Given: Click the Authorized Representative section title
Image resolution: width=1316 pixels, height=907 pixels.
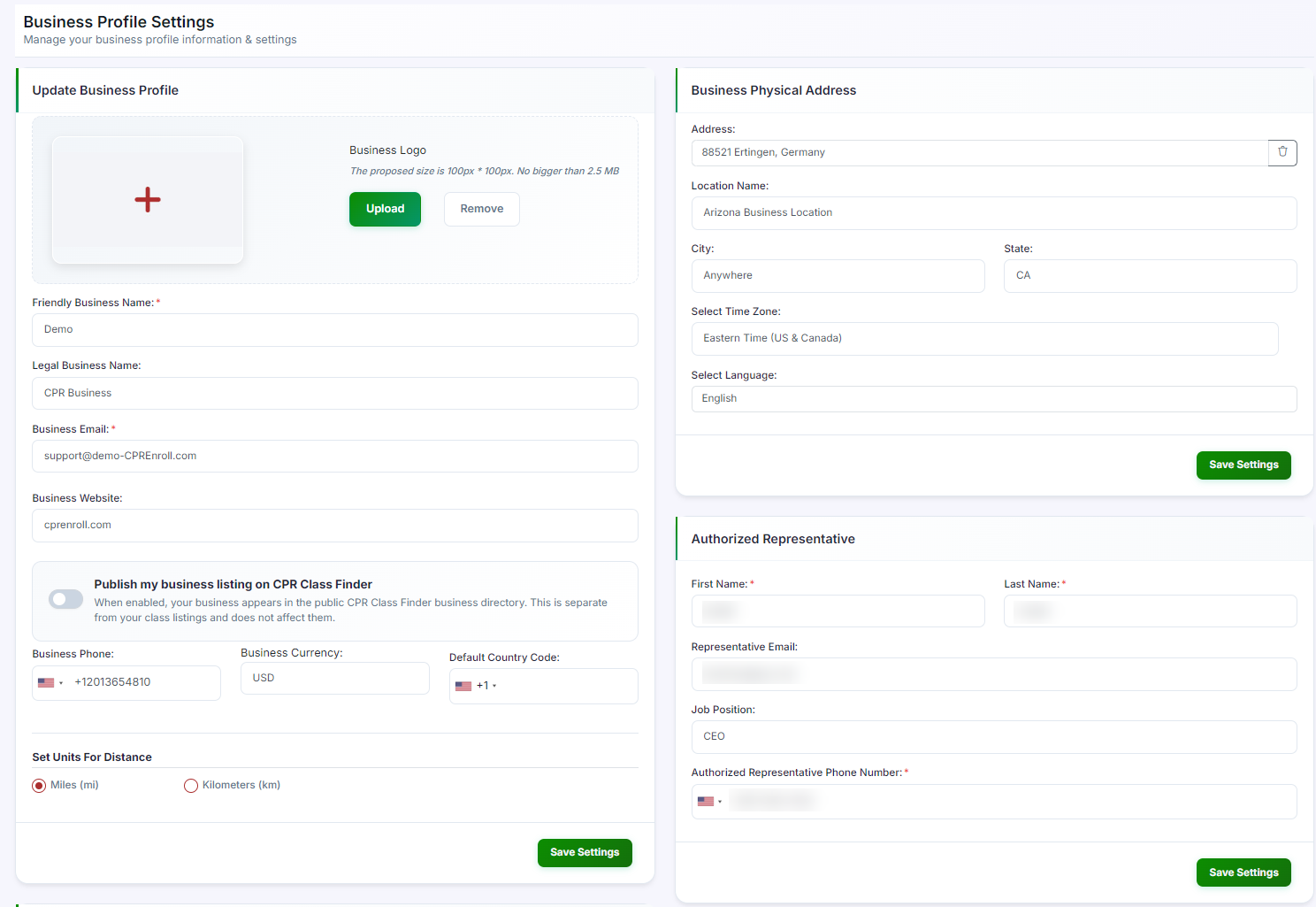Looking at the screenshot, I should tap(773, 539).
